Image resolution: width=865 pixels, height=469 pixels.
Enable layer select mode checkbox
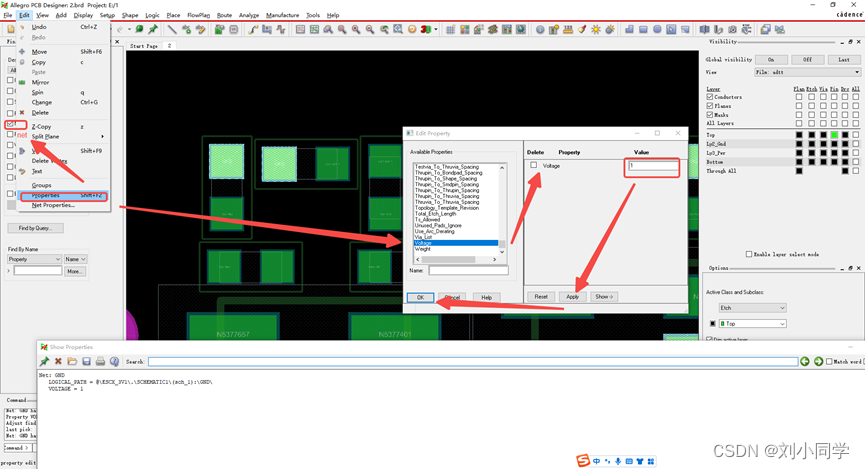(x=748, y=255)
